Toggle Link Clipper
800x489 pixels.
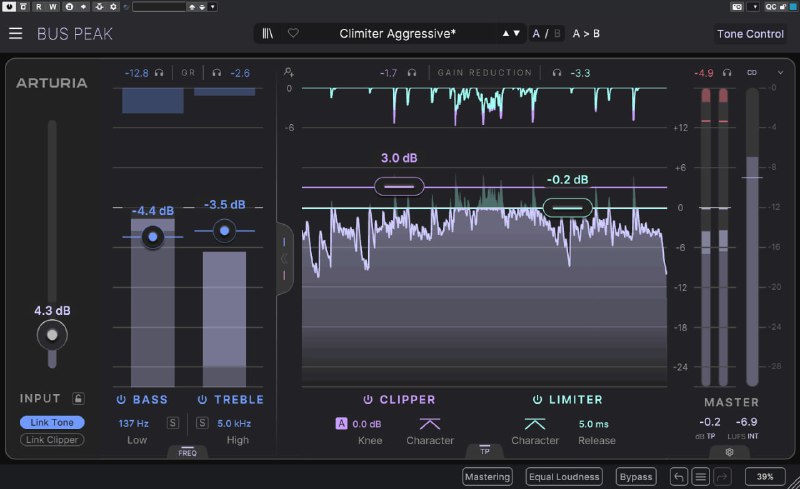coord(52,439)
